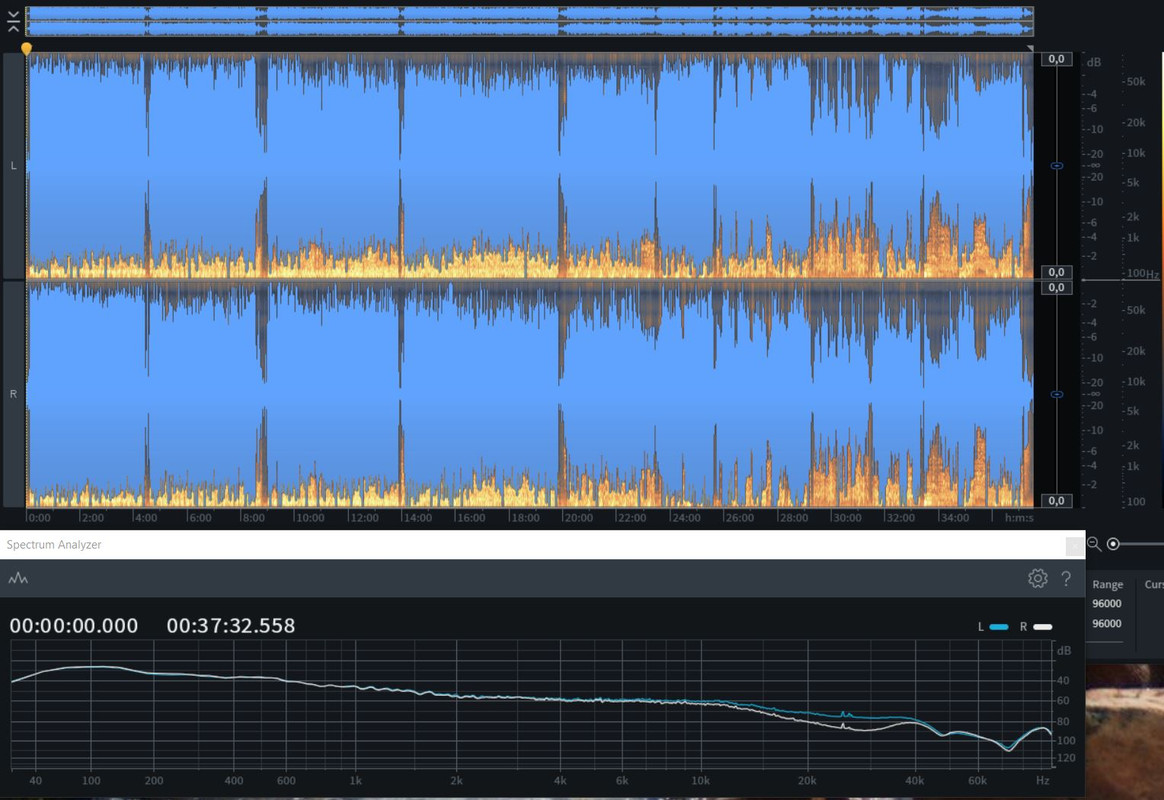Image resolution: width=1164 pixels, height=800 pixels.
Task: Click 24:00 on the time ruler
Action: 686,517
